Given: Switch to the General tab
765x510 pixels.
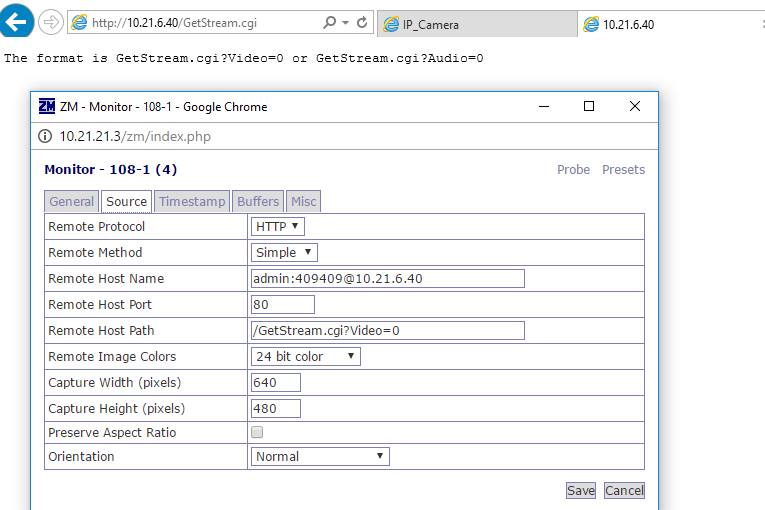Looking at the screenshot, I should tap(72, 202).
